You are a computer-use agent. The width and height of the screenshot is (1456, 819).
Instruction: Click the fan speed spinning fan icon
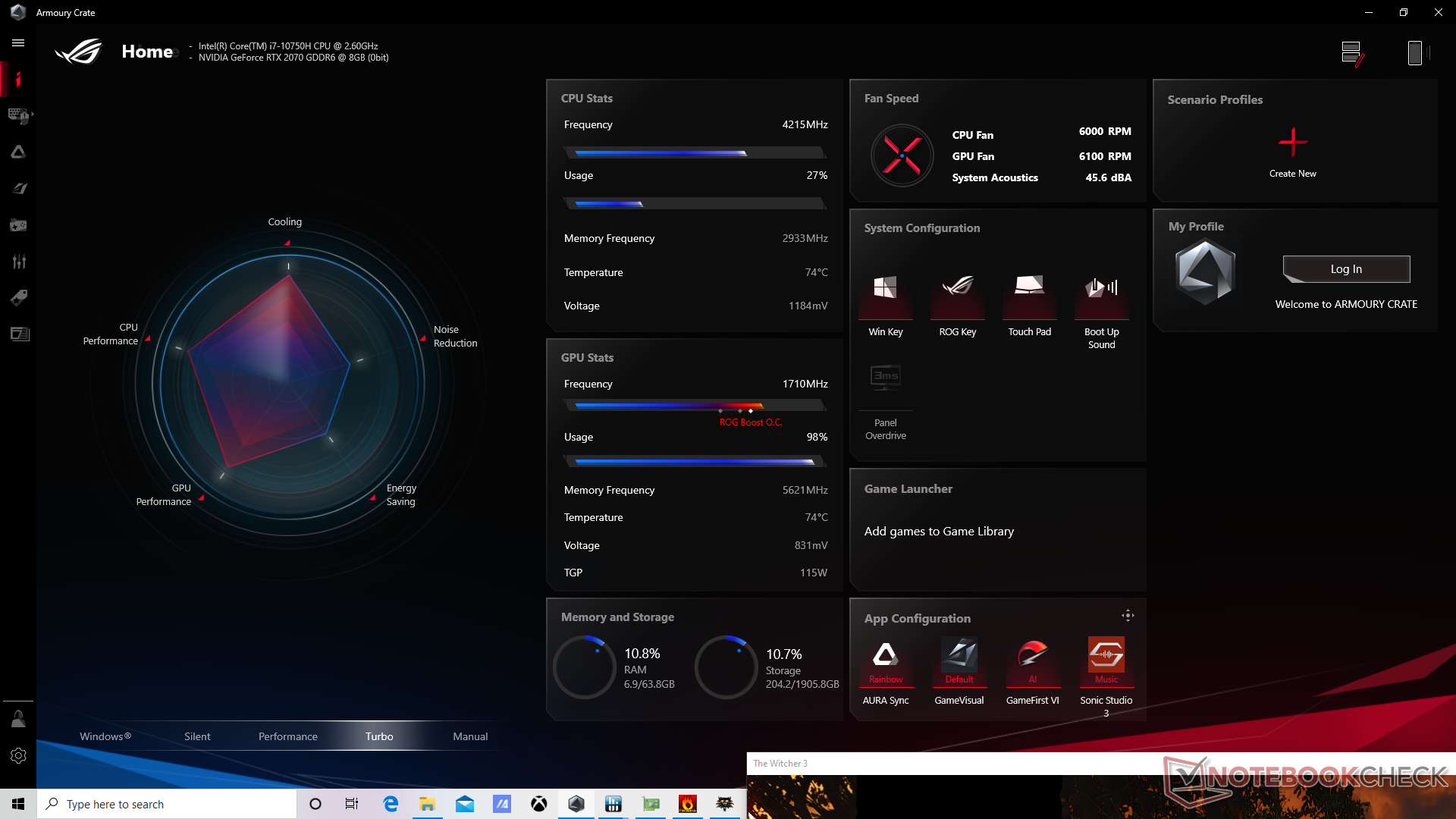[x=902, y=155]
